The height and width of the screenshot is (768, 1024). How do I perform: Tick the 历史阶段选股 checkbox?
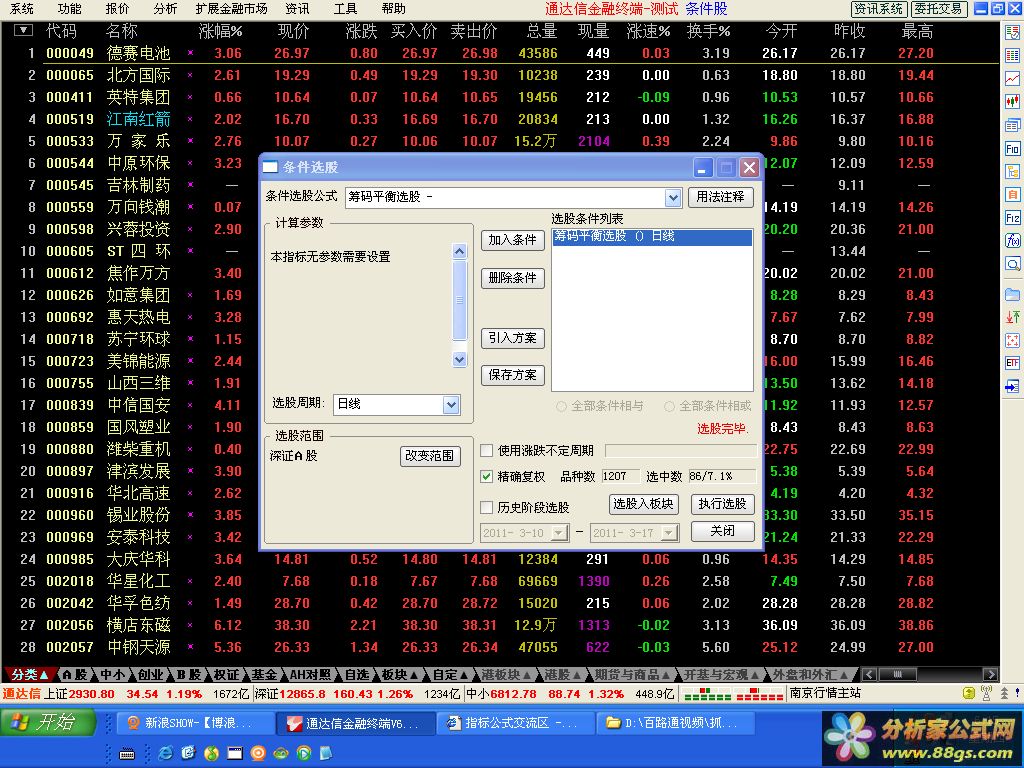click(486, 507)
